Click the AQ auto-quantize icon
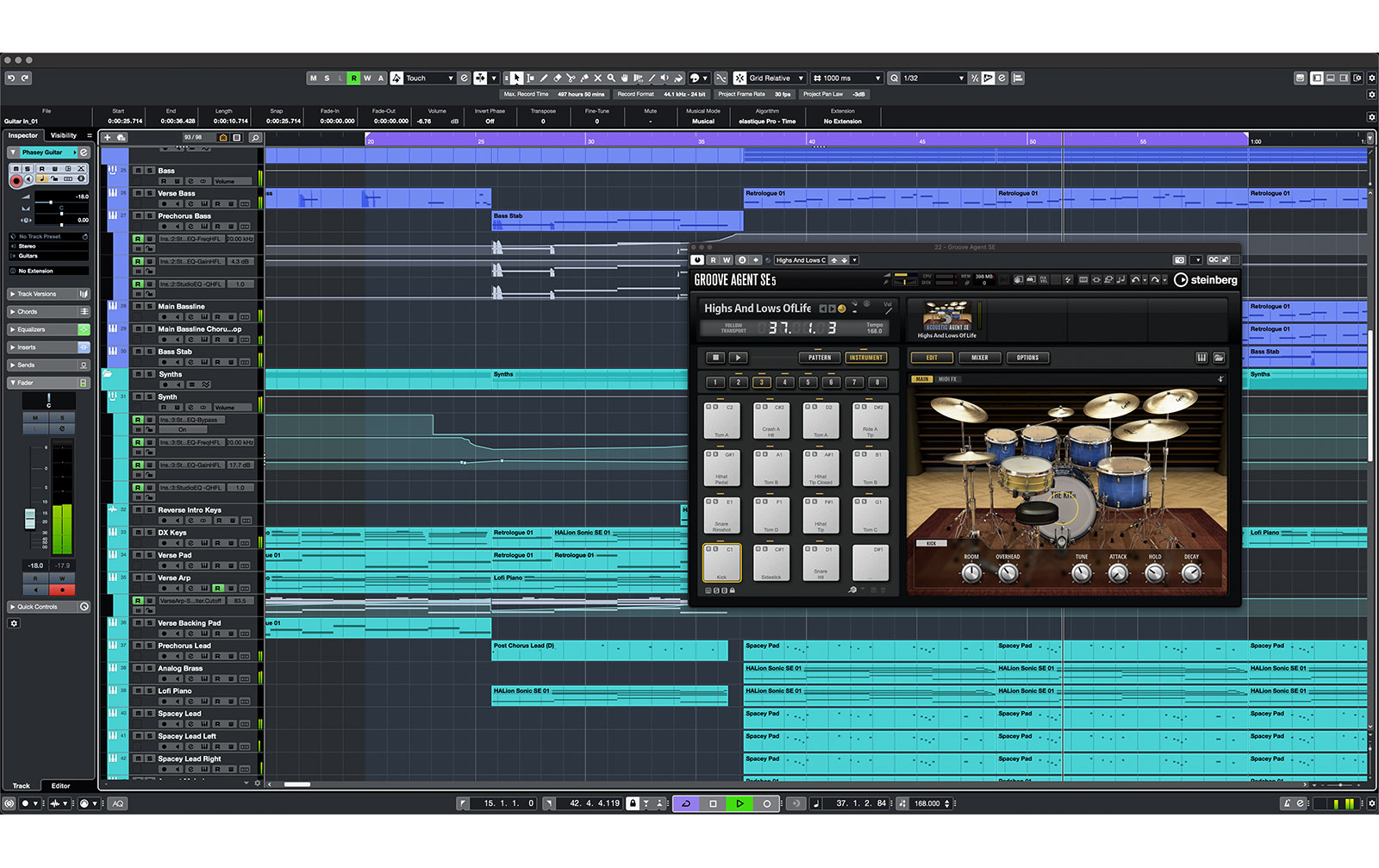This screenshot has height=868, width=1379. pyautogui.click(x=118, y=803)
